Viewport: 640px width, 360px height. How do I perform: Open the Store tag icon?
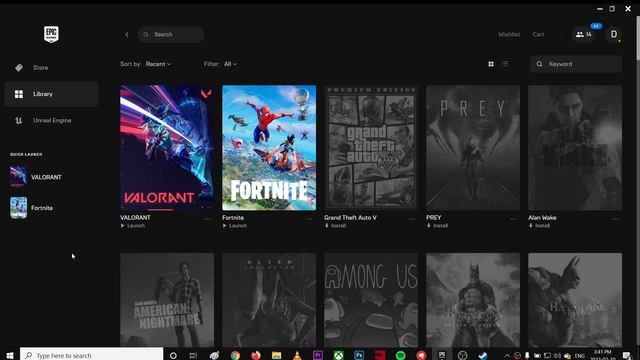click(19, 68)
